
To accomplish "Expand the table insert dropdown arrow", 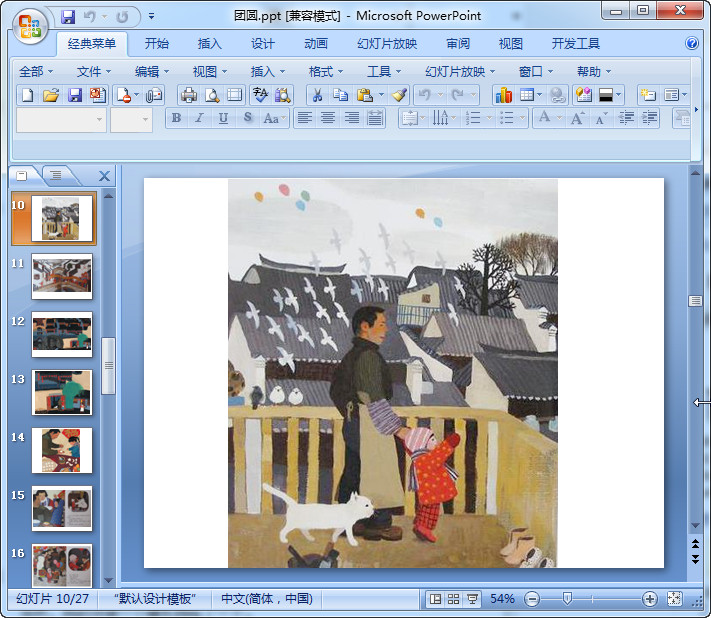I will pos(540,95).
